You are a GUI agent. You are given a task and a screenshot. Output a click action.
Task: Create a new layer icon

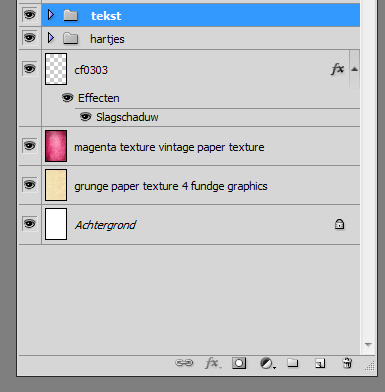320,363
